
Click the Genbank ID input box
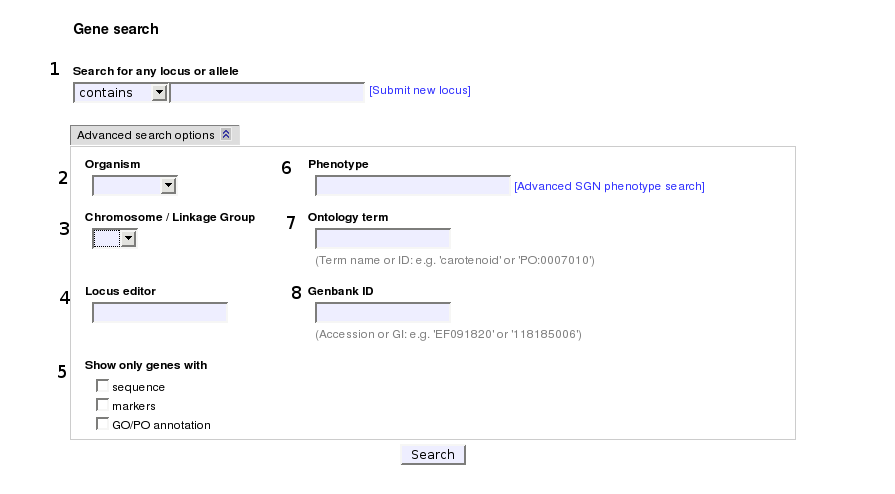(383, 312)
